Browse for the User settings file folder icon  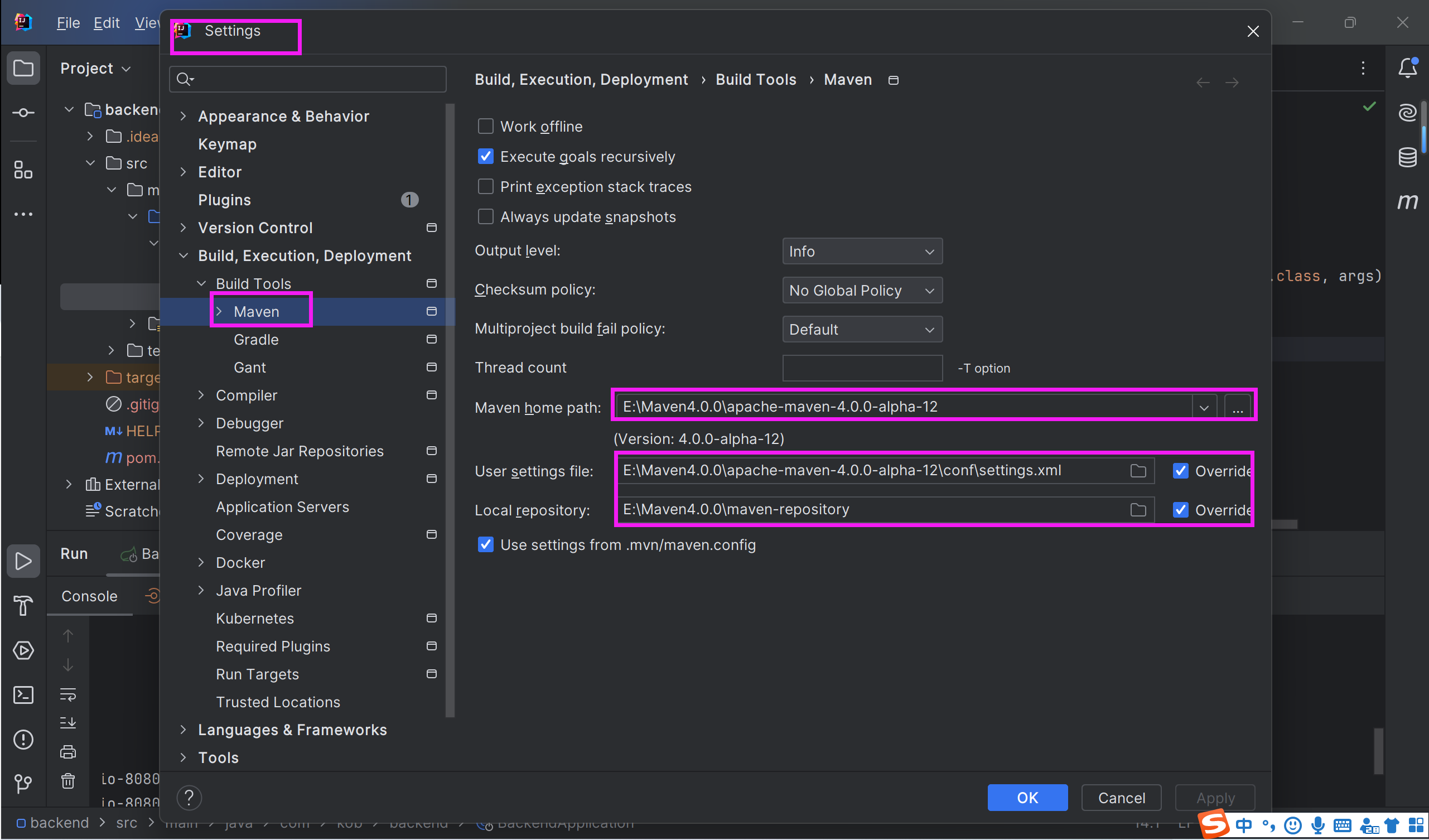click(1138, 471)
